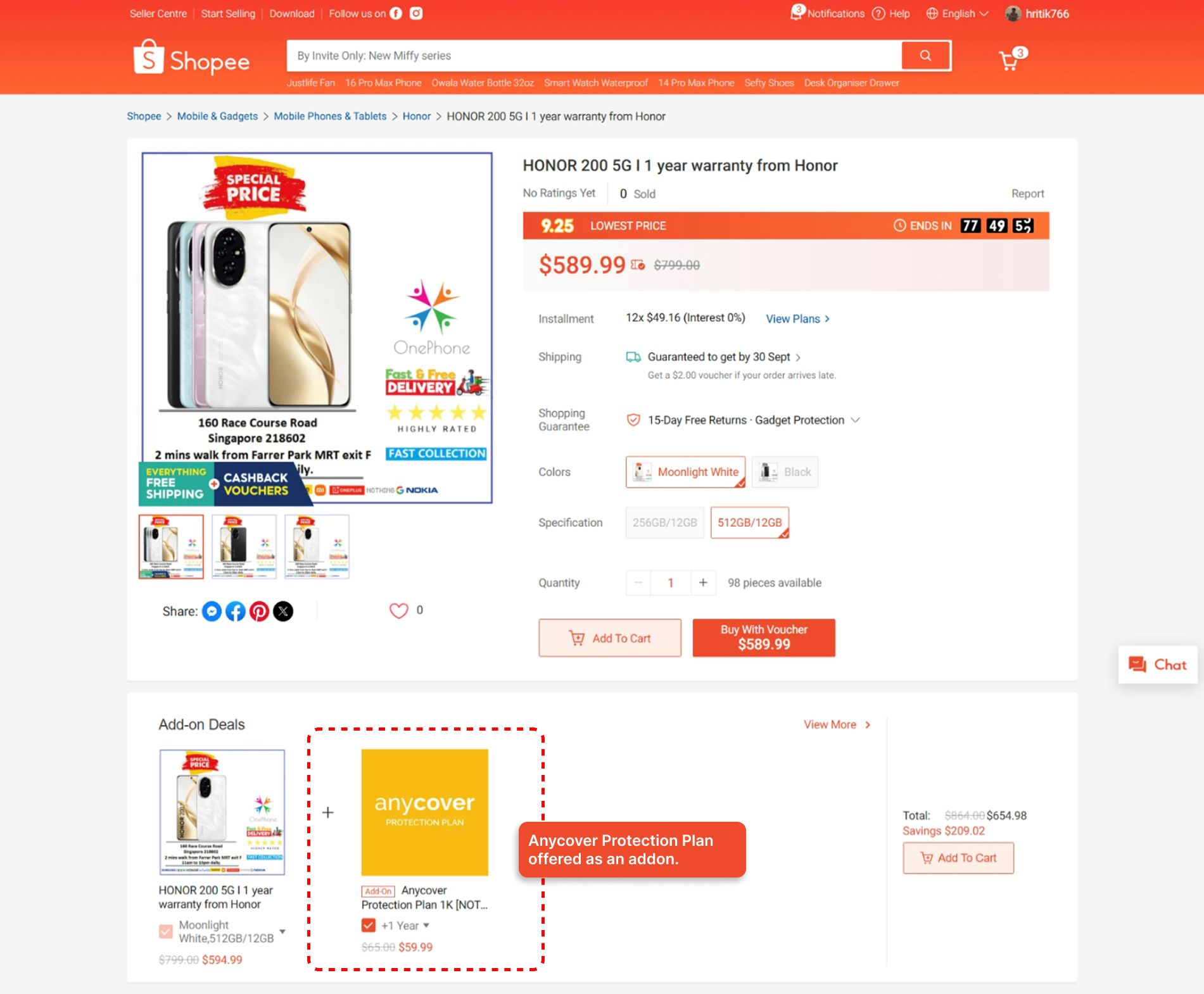Screen dimensions: 1204x994
Task: Go to Mobile & Gadgets breadcrumb
Action: [217, 116]
